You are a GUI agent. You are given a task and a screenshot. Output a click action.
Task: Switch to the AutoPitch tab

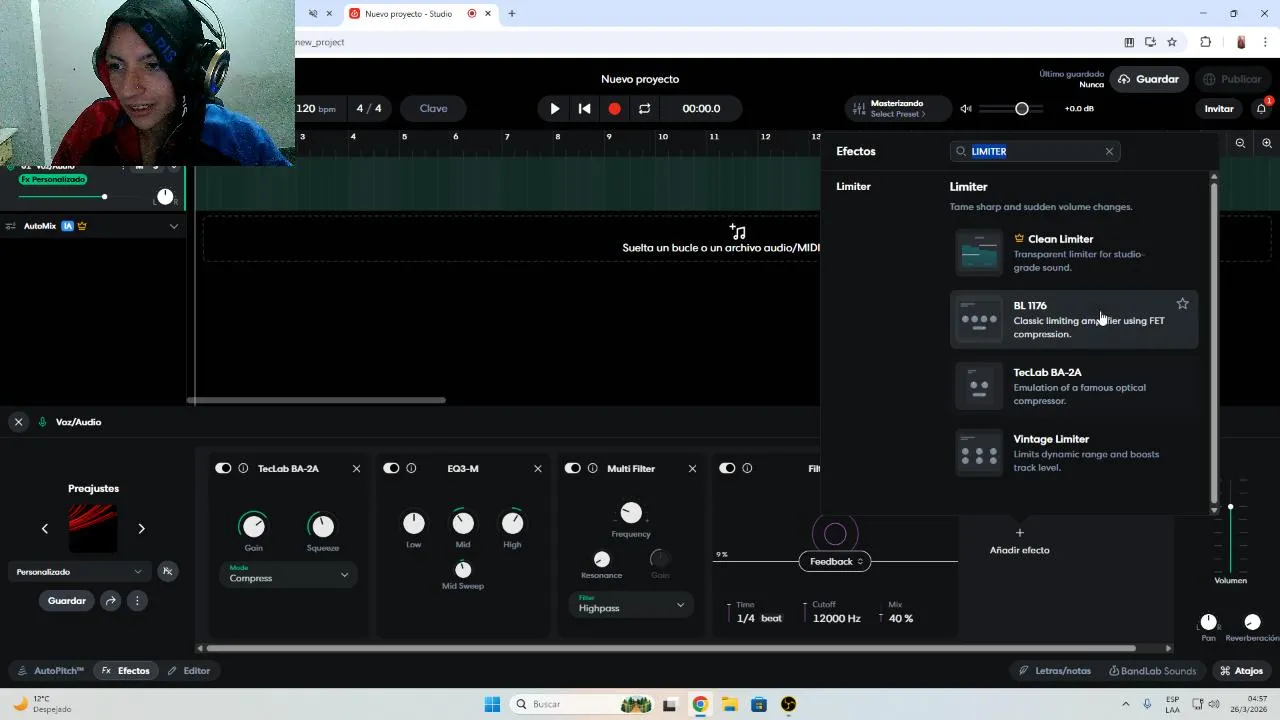coord(51,671)
